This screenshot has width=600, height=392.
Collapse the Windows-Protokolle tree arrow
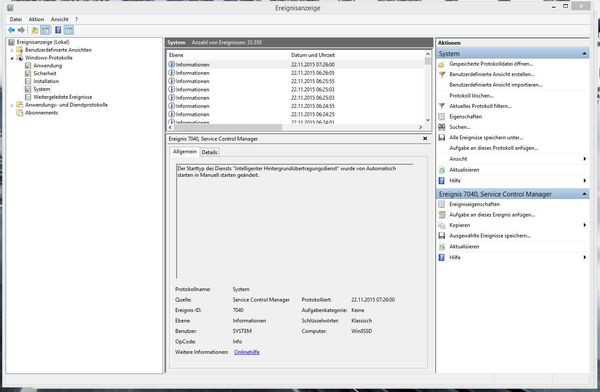click(x=12, y=58)
